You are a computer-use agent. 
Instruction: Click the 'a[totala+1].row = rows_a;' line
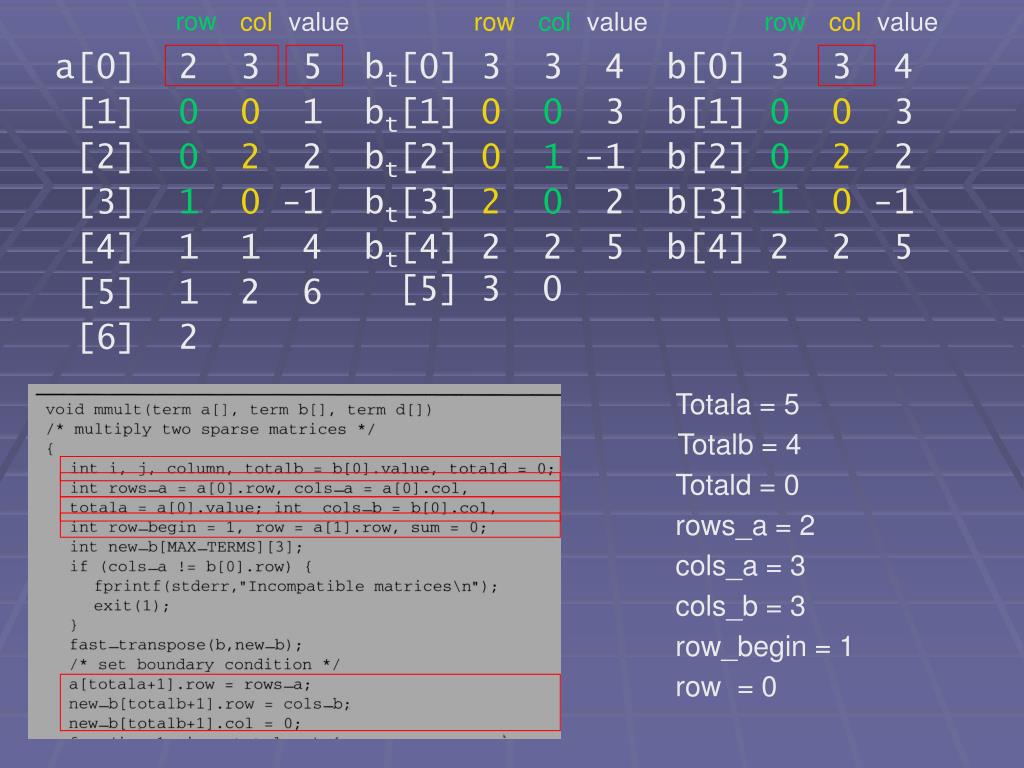coord(190,684)
